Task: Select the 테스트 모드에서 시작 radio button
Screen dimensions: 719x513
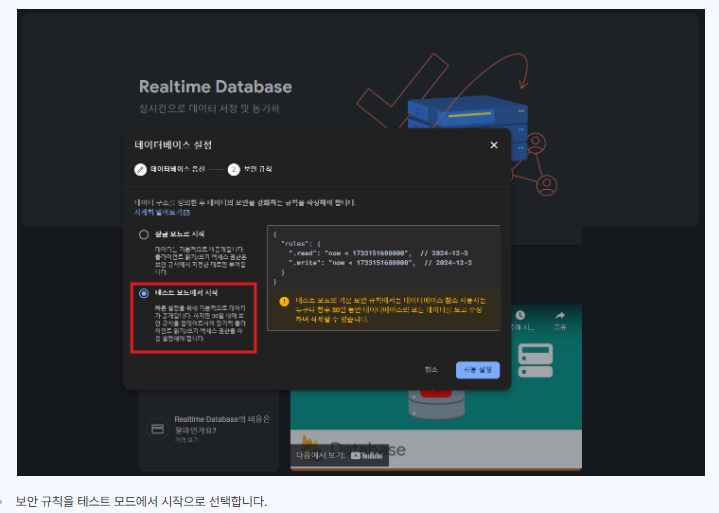Action: coord(144,293)
